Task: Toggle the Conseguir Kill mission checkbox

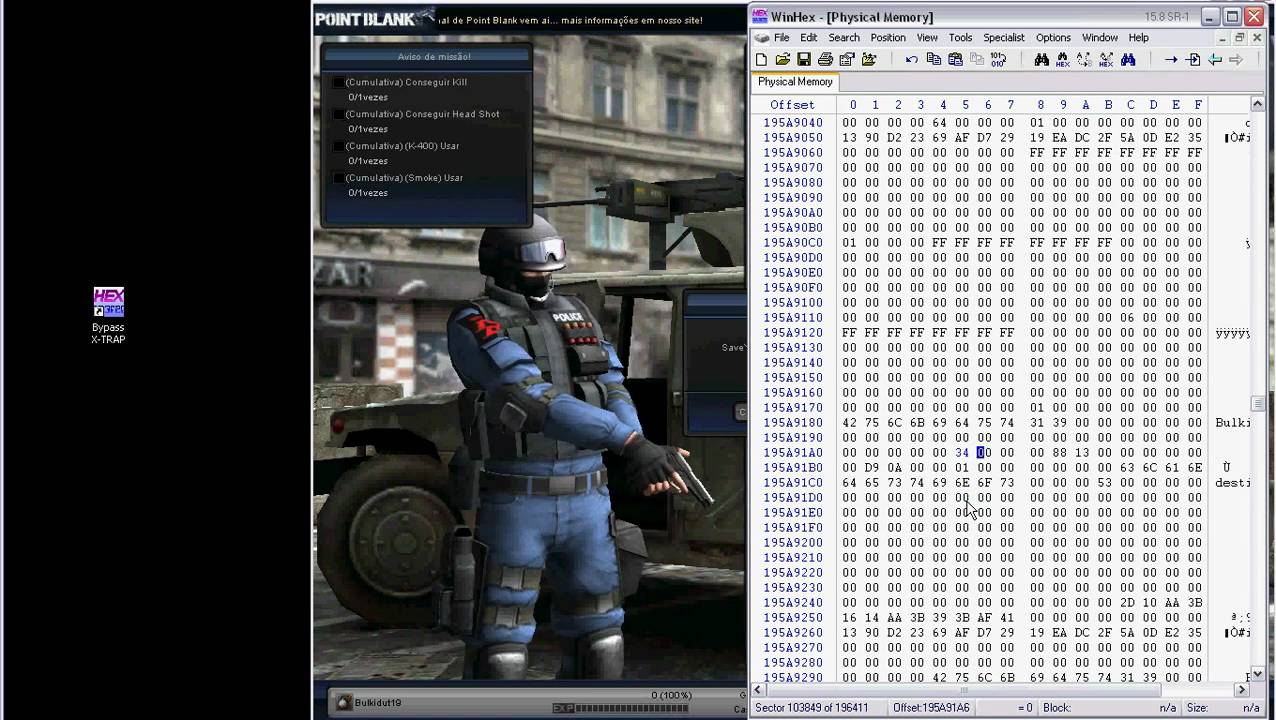Action: 338,82
